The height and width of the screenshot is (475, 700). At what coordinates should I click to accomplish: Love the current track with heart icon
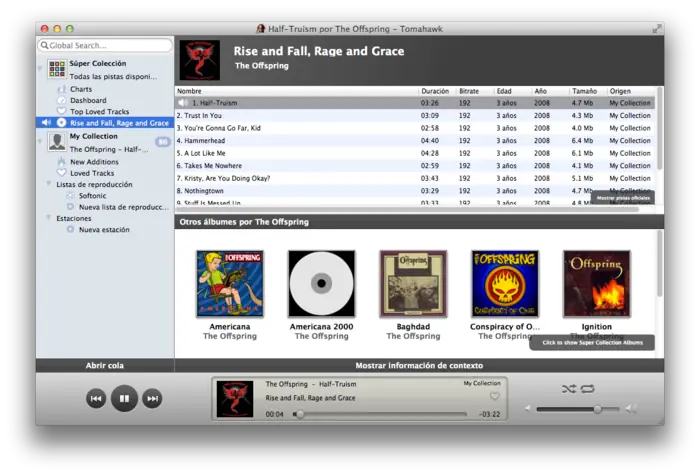tap(495, 396)
